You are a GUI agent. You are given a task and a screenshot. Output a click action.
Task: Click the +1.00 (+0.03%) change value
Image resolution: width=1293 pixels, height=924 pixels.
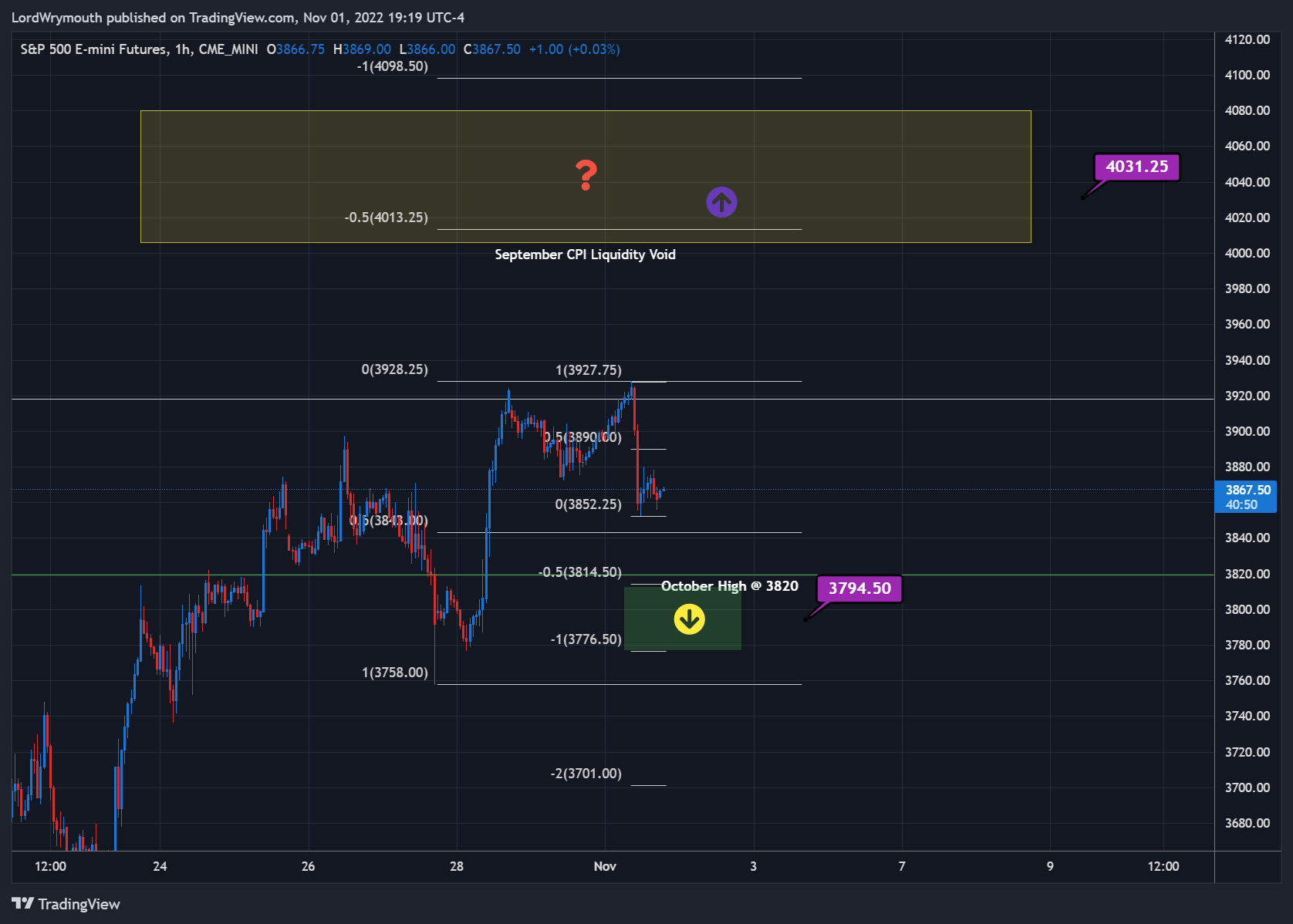574,49
